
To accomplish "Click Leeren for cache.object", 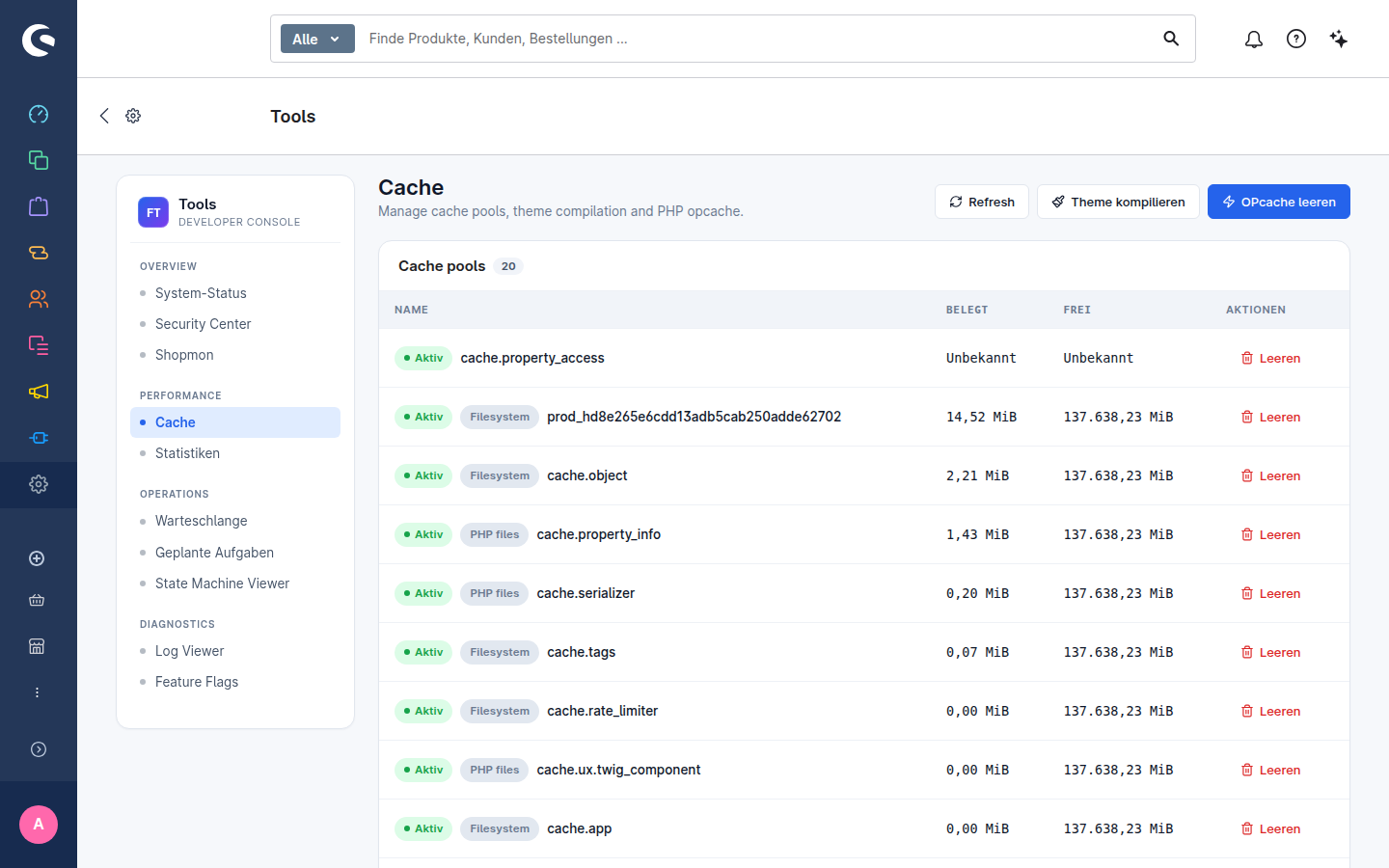I will click(x=1270, y=475).
